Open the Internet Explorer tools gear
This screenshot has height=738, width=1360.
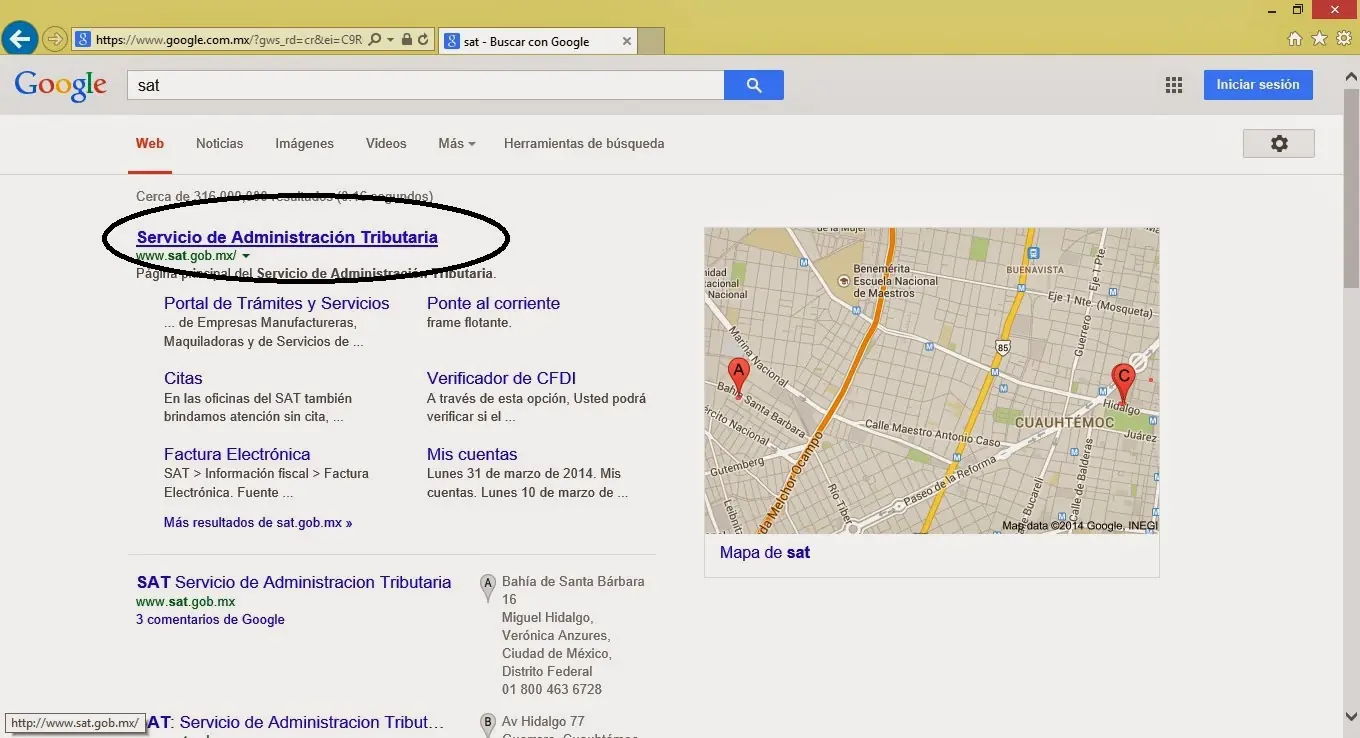[x=1344, y=39]
